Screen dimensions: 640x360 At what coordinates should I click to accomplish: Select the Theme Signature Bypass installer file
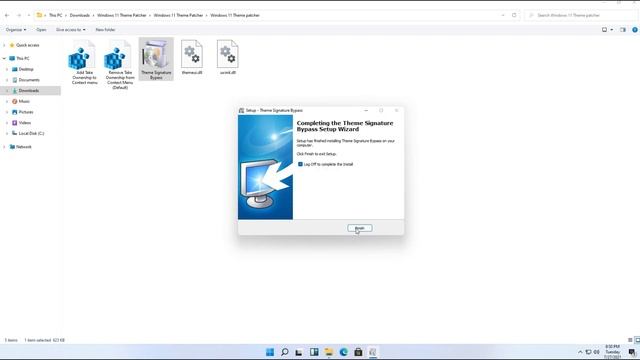coord(156,59)
